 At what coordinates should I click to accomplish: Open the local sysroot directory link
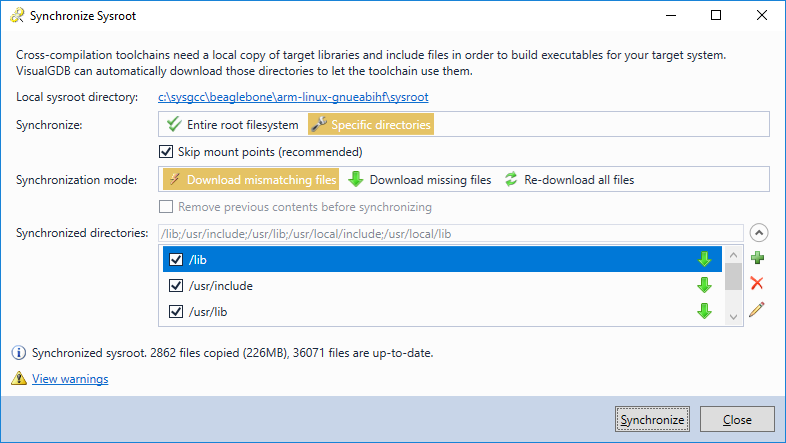click(x=293, y=97)
